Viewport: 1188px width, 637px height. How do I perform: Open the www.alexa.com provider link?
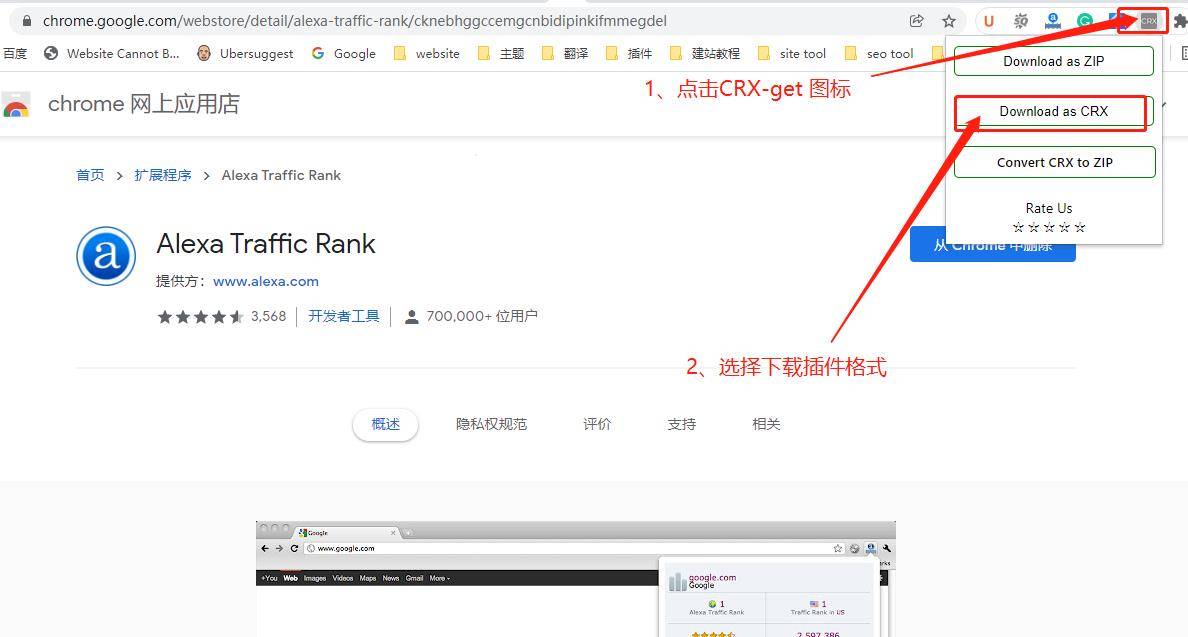[x=266, y=281]
